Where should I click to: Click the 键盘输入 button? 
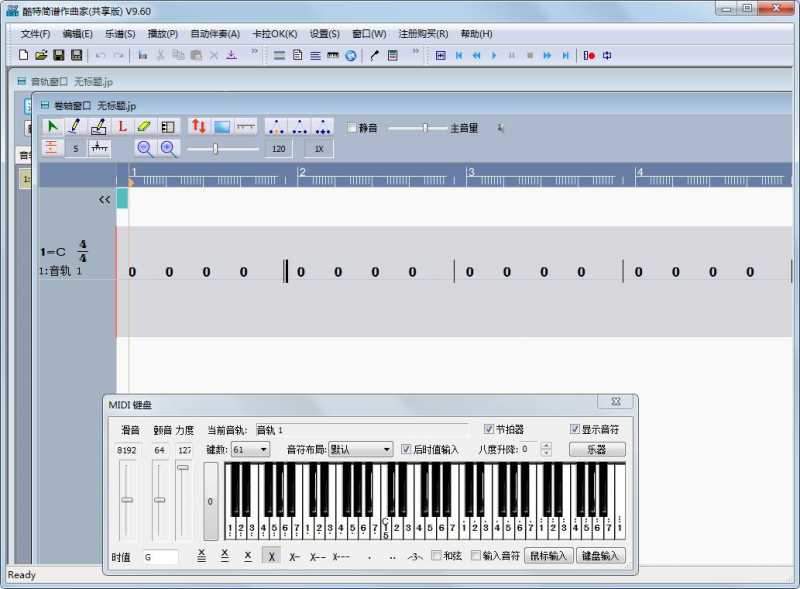click(601, 556)
